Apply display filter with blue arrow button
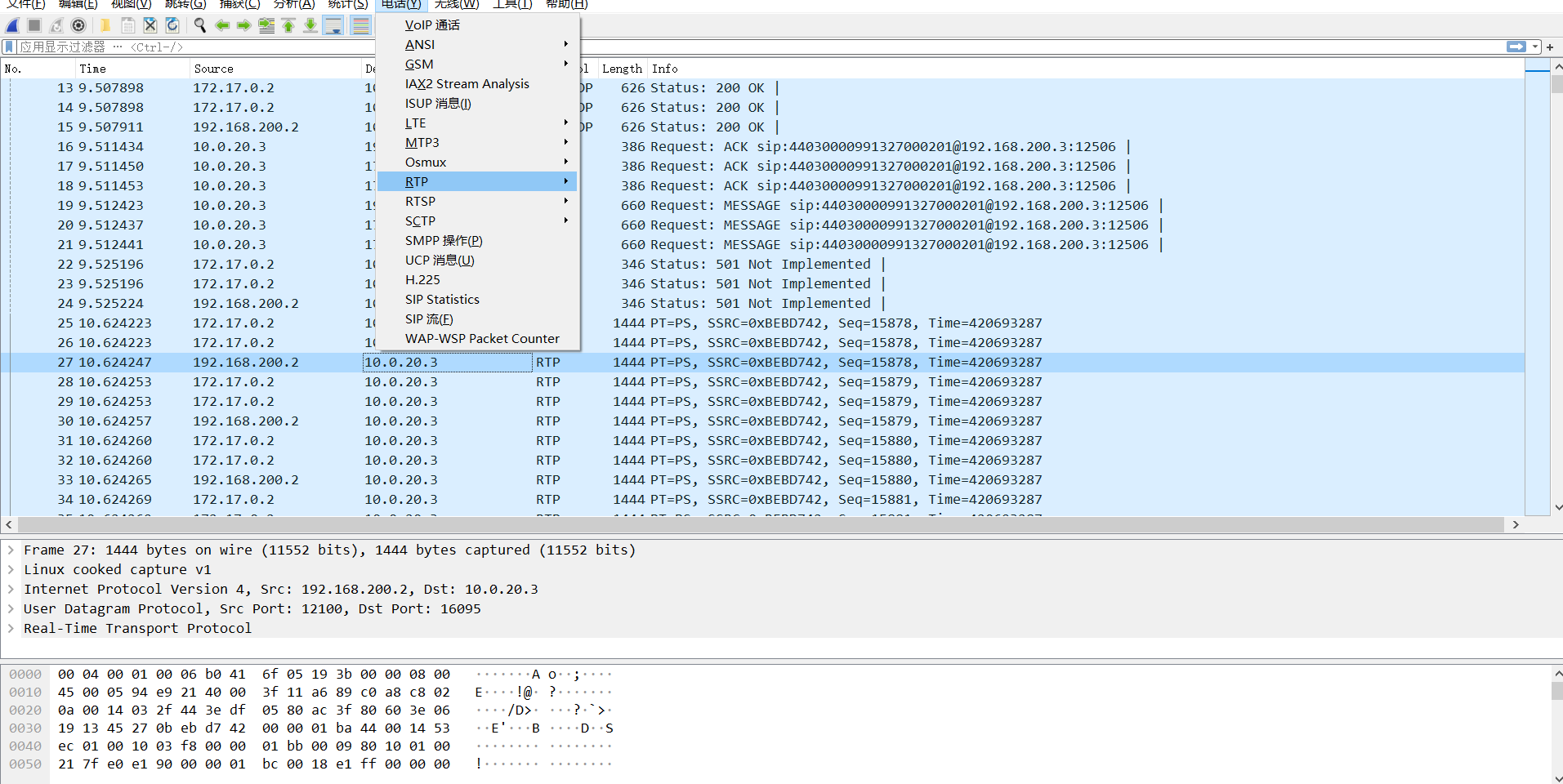 [1516, 47]
